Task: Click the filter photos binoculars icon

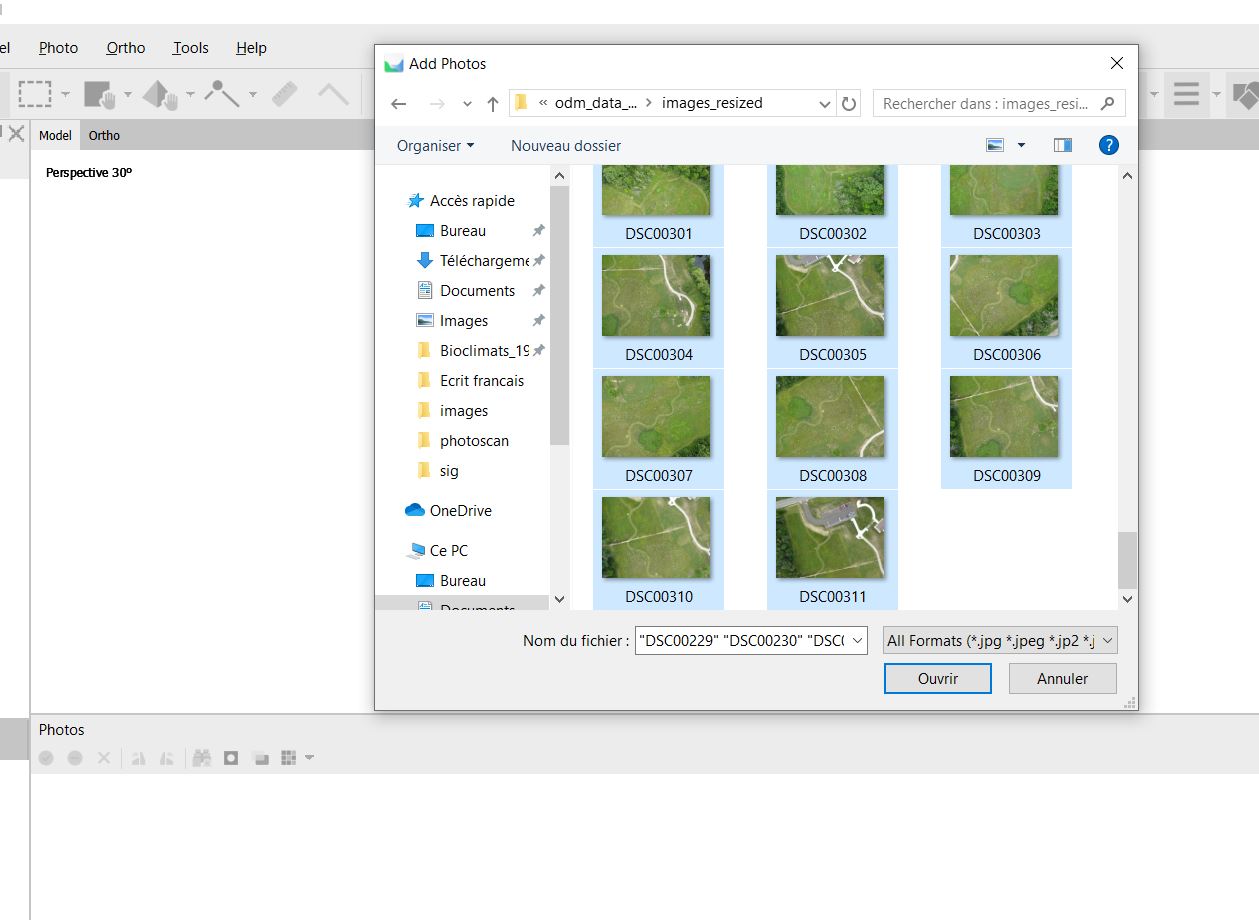Action: 203,757
